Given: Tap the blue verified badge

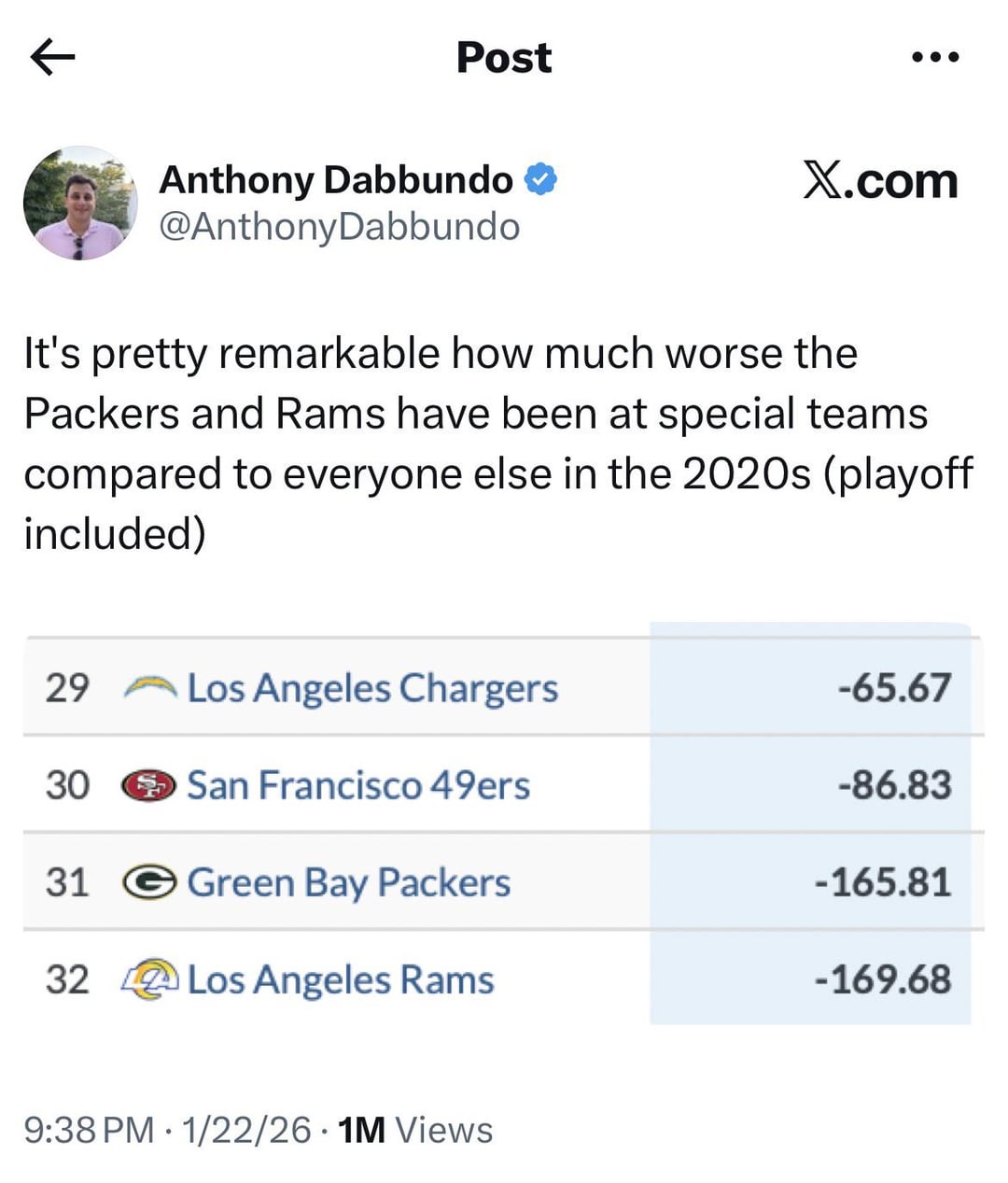Looking at the screenshot, I should coord(541,179).
